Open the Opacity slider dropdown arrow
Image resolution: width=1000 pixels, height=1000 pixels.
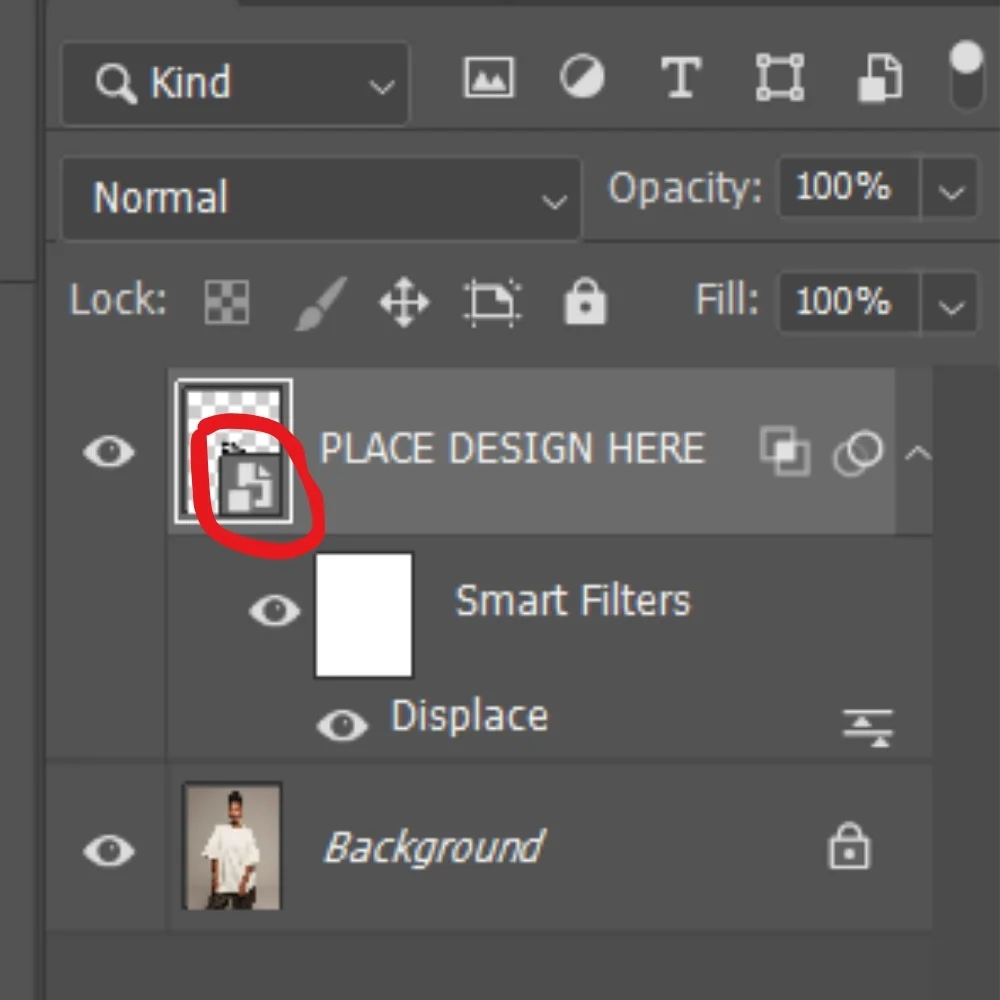[x=950, y=189]
